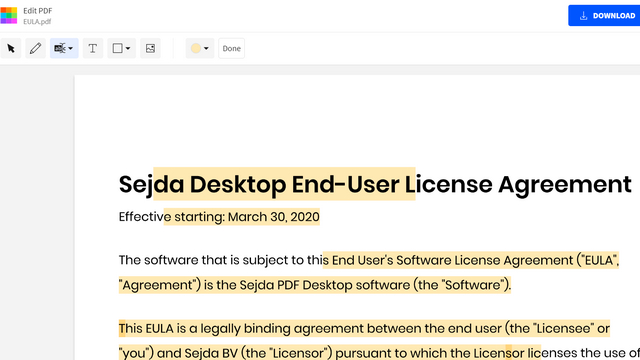Click the download arrow icon
The image size is (640, 360).
click(584, 16)
